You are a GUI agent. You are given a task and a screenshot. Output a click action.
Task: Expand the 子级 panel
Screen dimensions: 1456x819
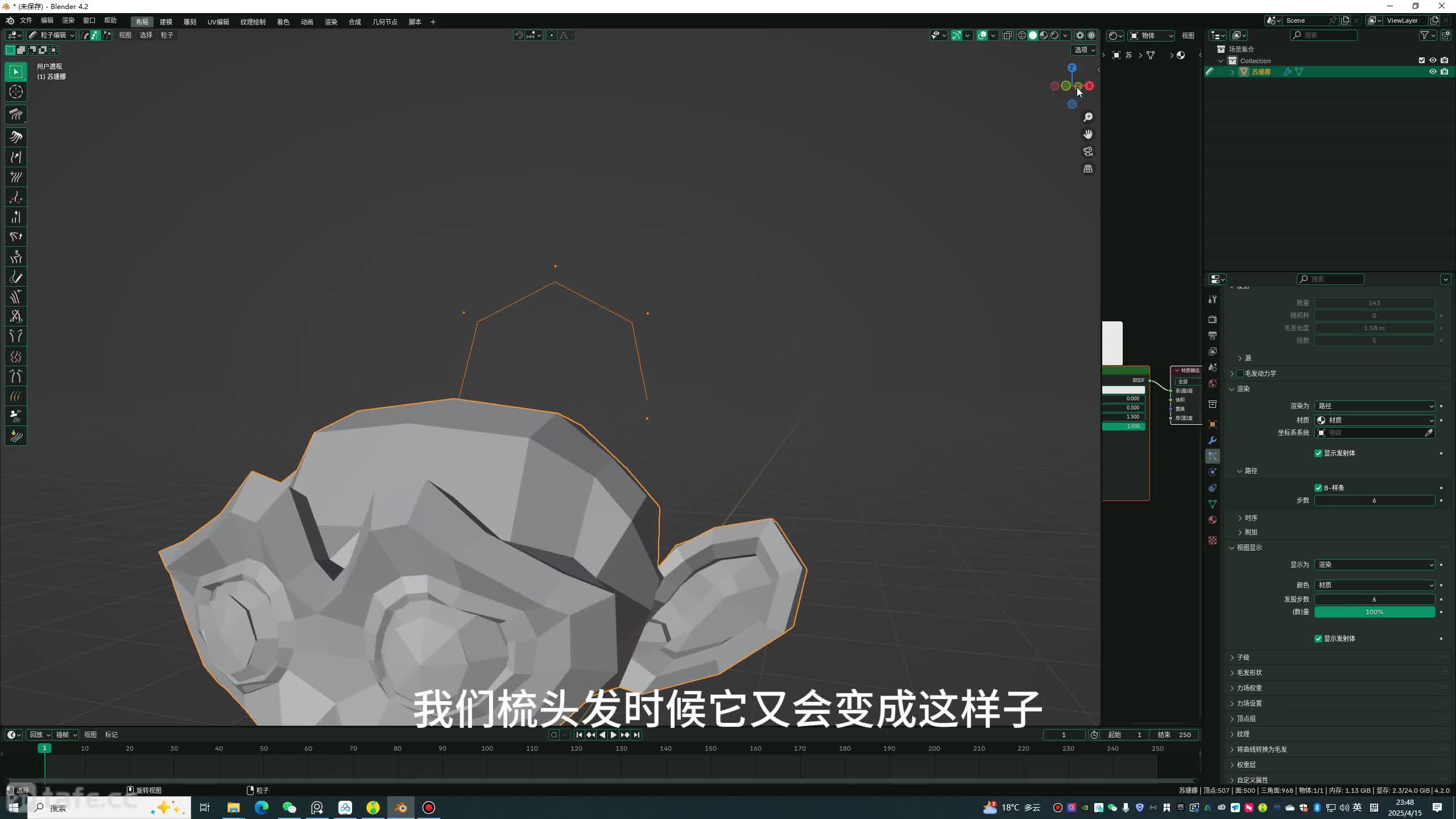pyautogui.click(x=1243, y=657)
